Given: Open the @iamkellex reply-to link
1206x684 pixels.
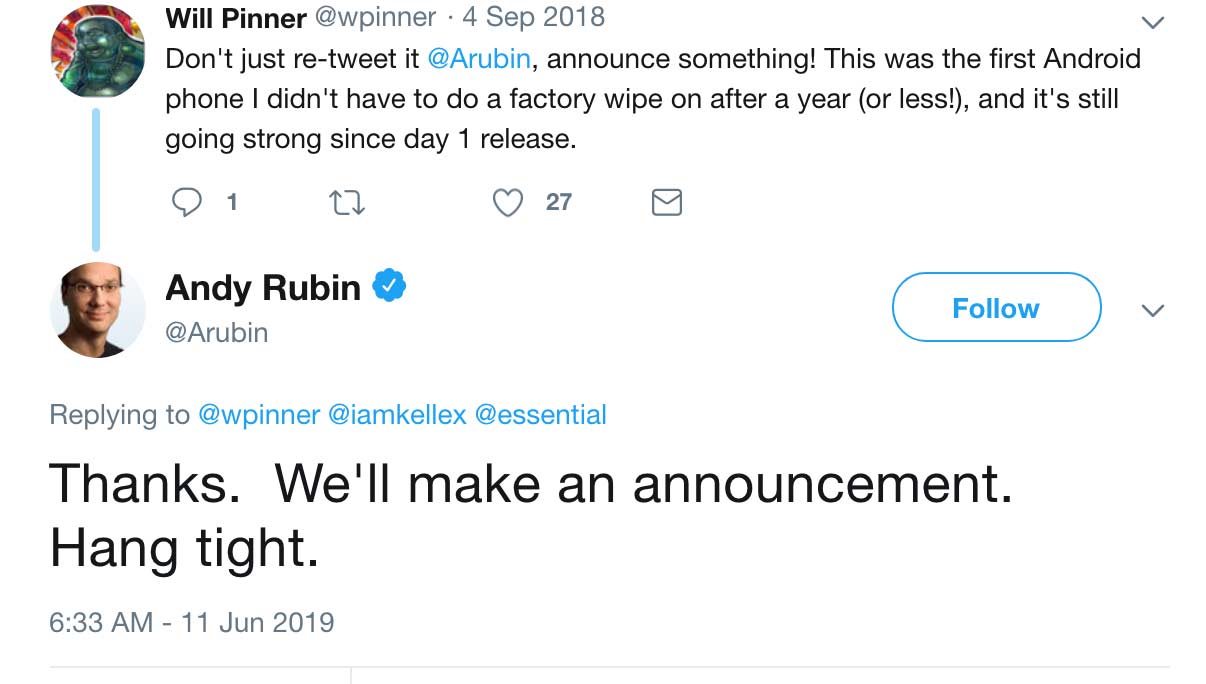Looking at the screenshot, I should click(397, 414).
